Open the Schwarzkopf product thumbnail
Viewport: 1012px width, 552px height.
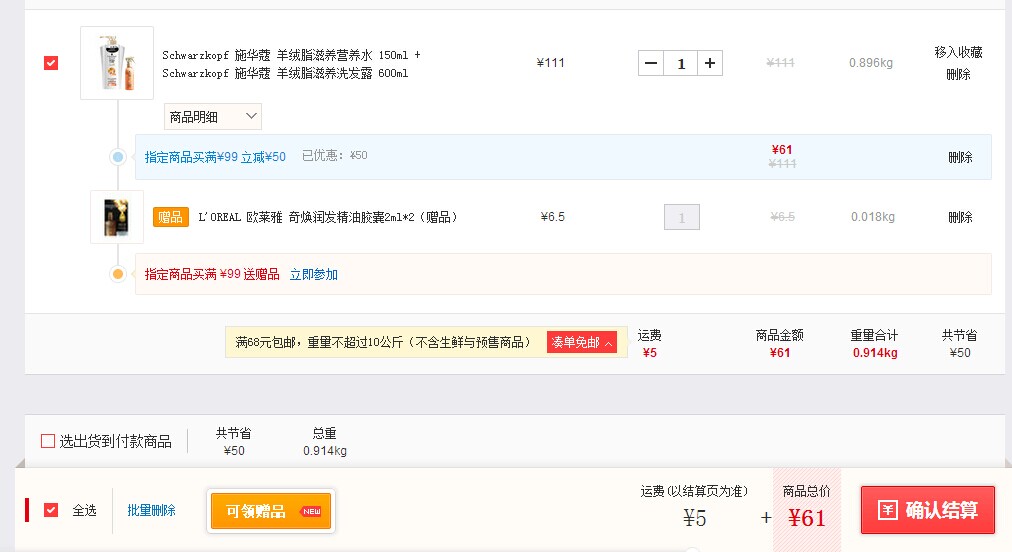(117, 63)
